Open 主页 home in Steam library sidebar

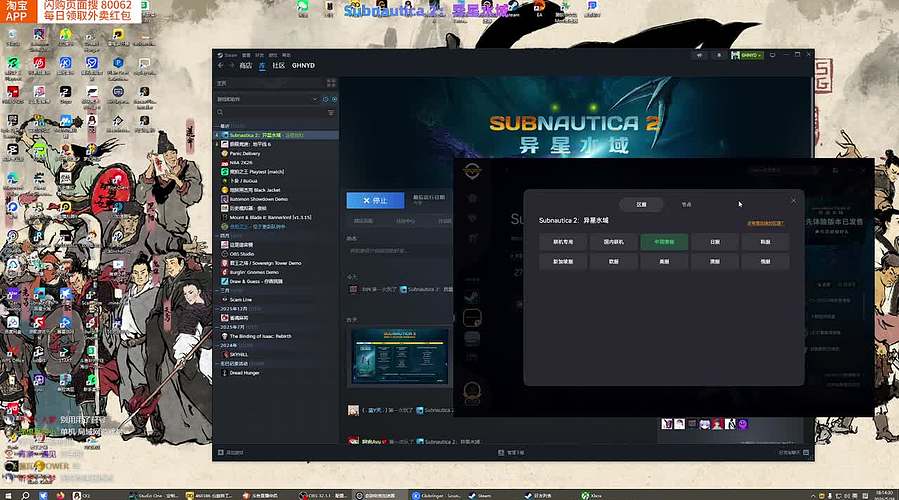[x=221, y=83]
